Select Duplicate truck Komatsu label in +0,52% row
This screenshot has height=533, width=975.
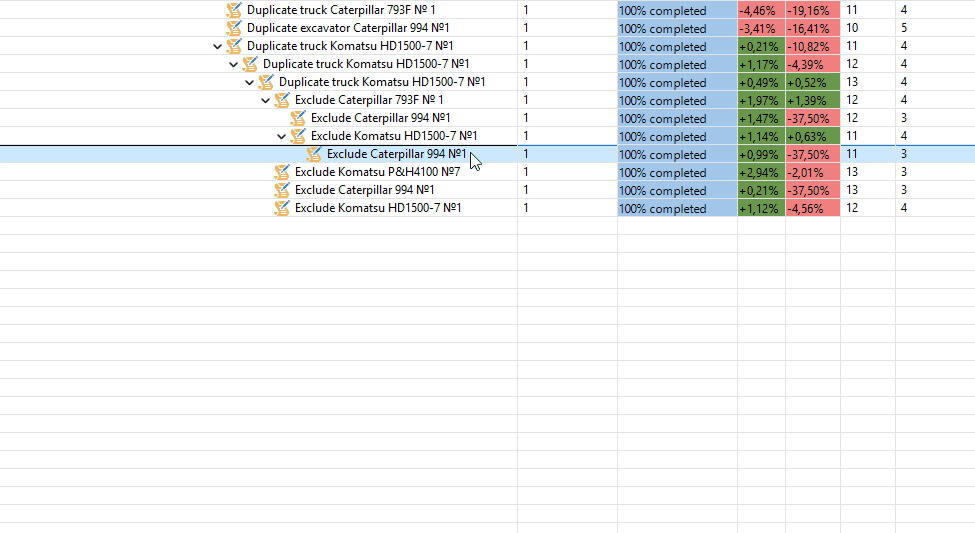[x=382, y=82]
